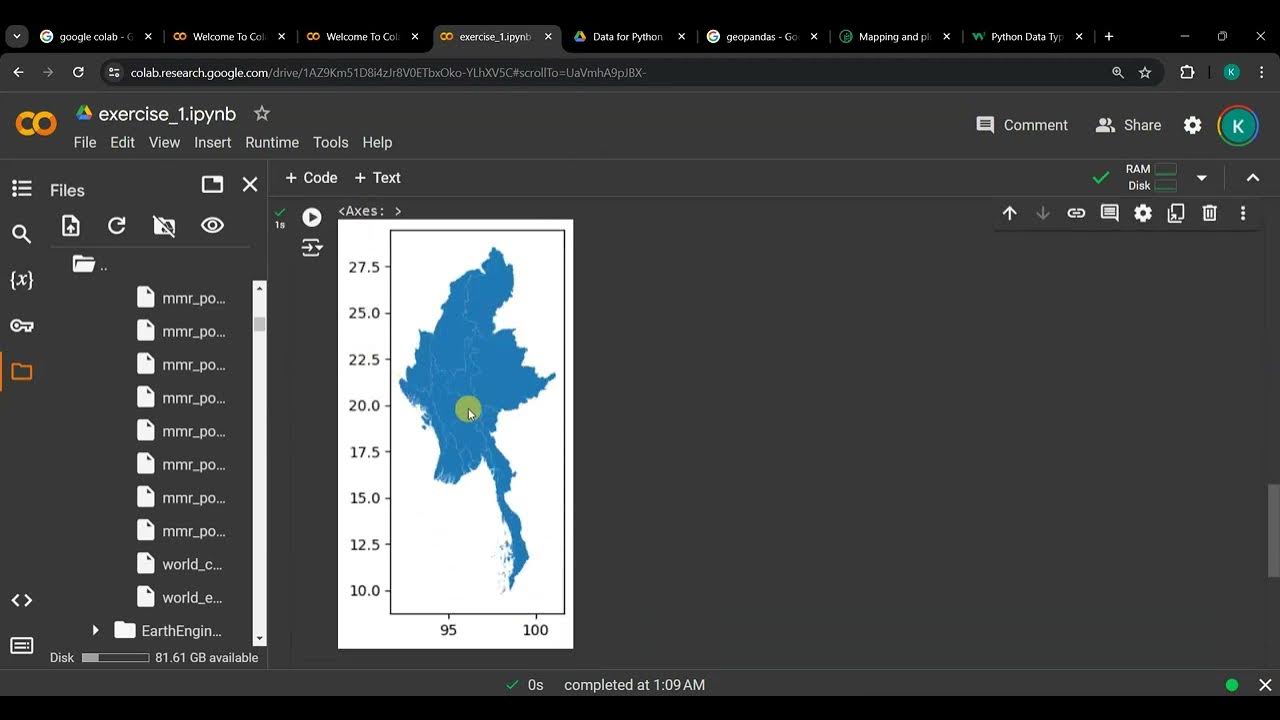The image size is (1280, 720).
Task: Switch to the geopandas Google tab
Action: point(763,36)
